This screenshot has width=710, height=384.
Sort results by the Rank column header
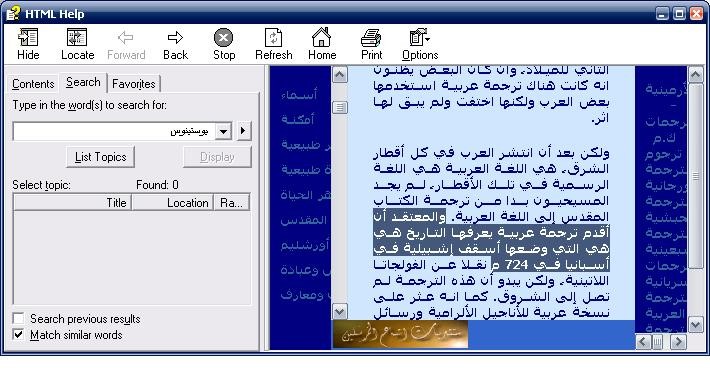[x=232, y=203]
